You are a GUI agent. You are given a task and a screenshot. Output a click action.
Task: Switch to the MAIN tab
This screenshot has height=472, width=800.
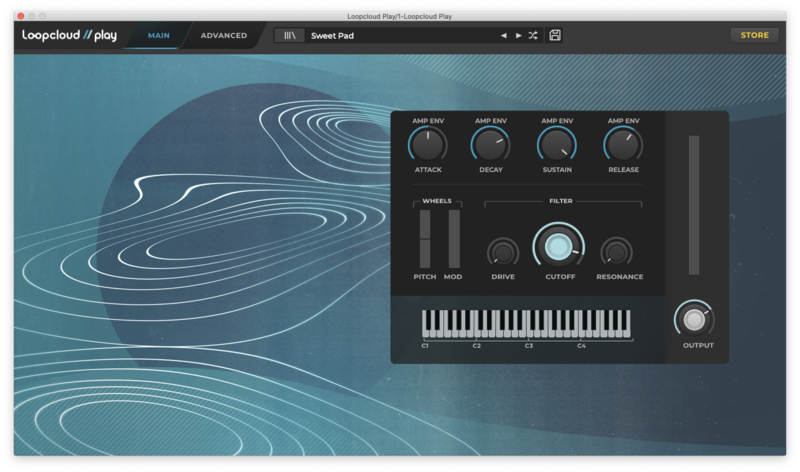coord(158,35)
